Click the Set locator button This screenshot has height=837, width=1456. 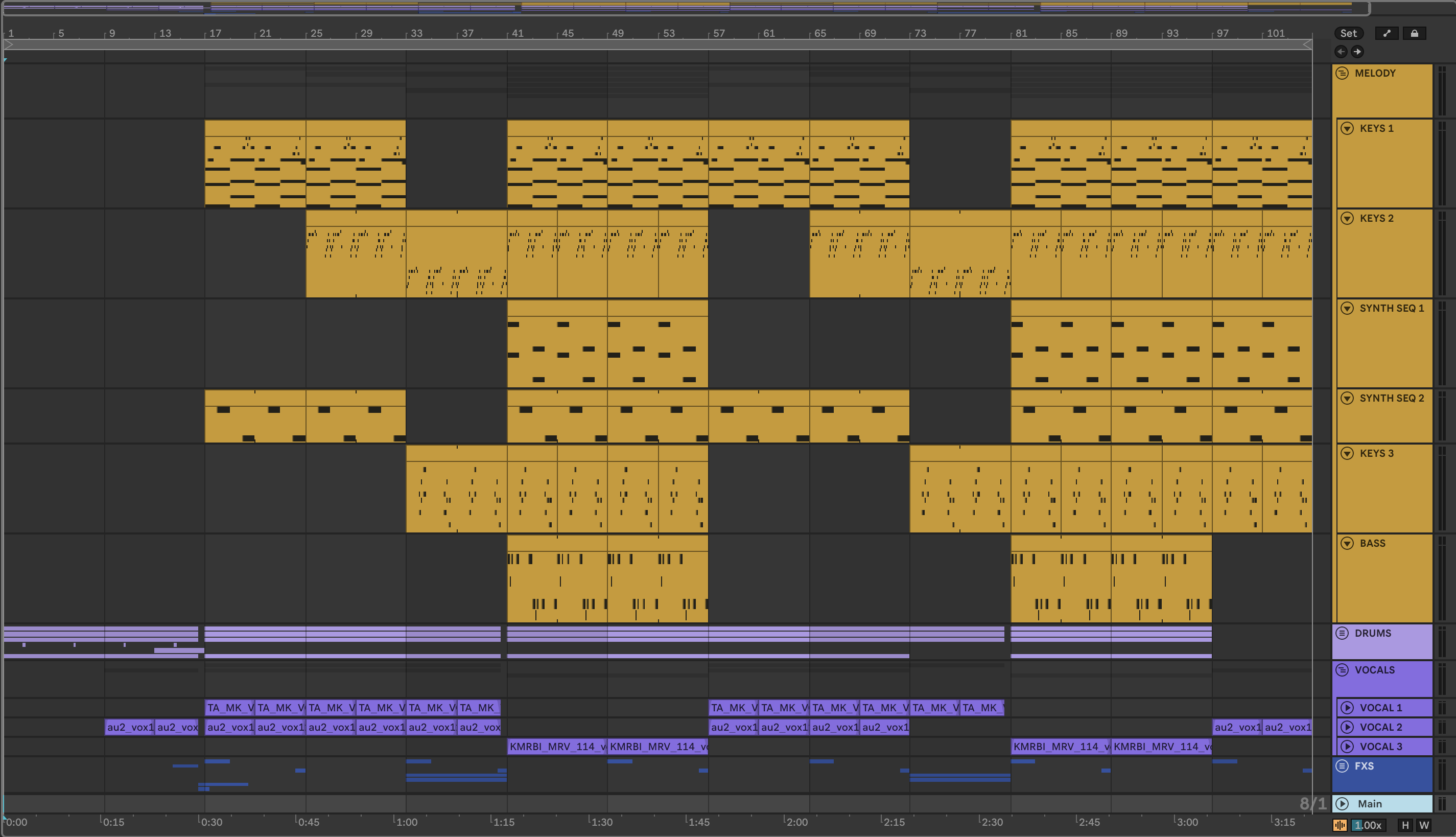pos(1348,33)
